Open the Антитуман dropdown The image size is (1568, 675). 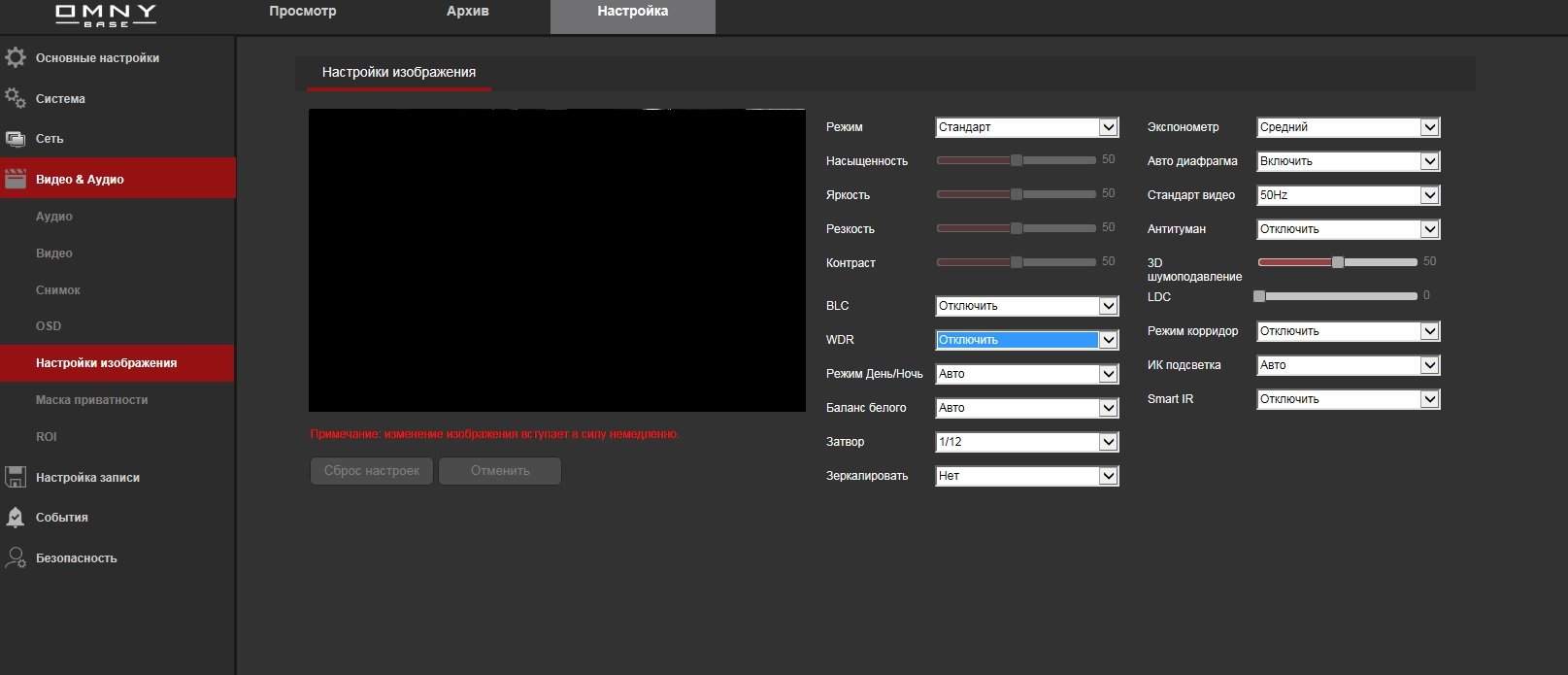[x=1347, y=229]
